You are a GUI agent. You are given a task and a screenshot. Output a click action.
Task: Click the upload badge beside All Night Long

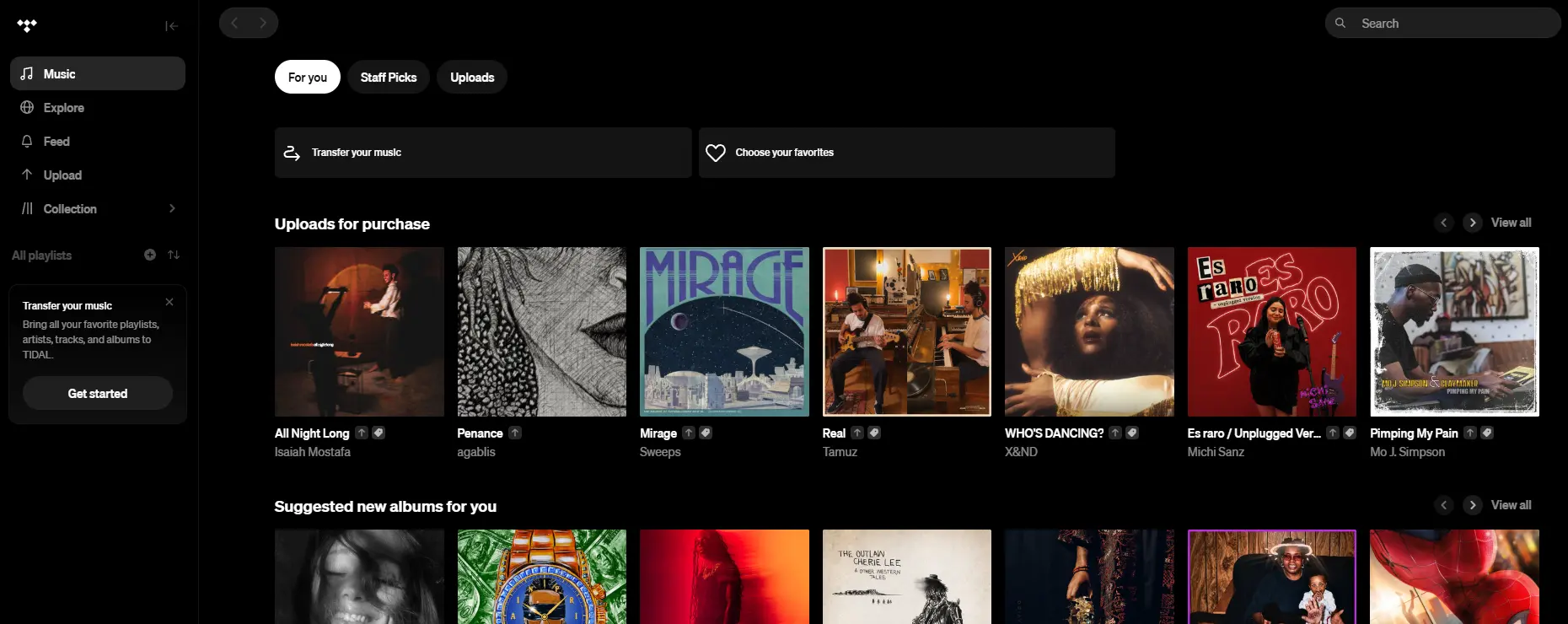pos(362,433)
